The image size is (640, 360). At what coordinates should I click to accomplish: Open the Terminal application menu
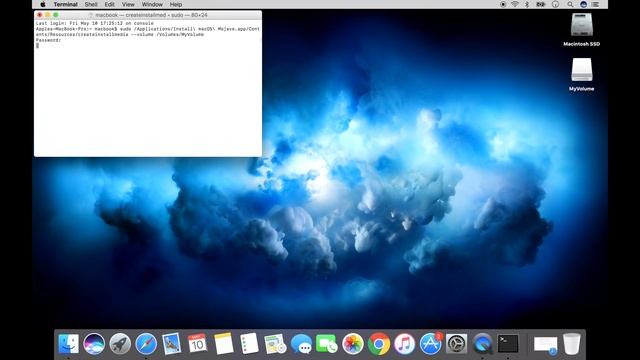(x=65, y=4)
